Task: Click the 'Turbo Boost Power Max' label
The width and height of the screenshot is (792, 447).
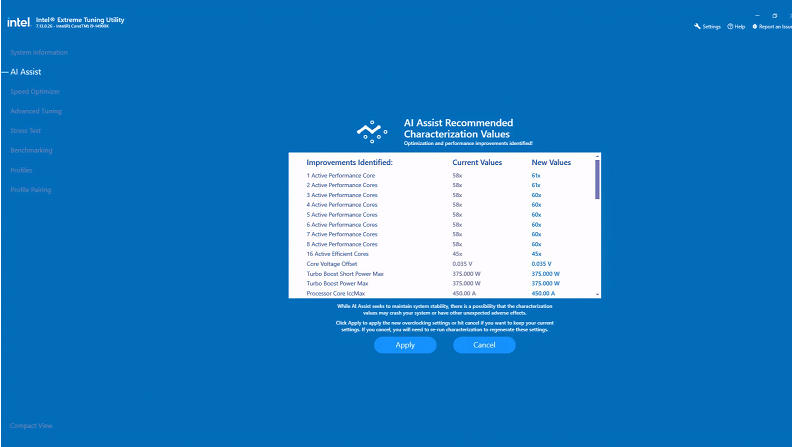Action: click(337, 284)
